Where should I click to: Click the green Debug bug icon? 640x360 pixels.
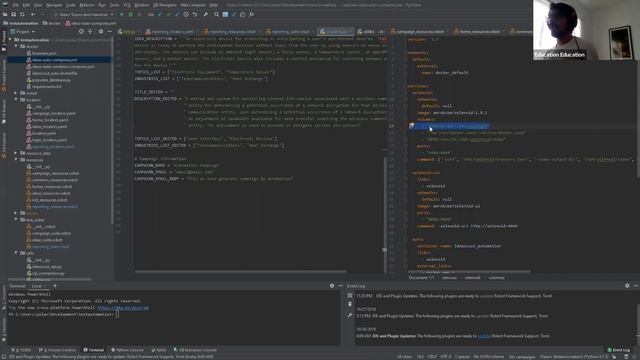tap(131, 14)
